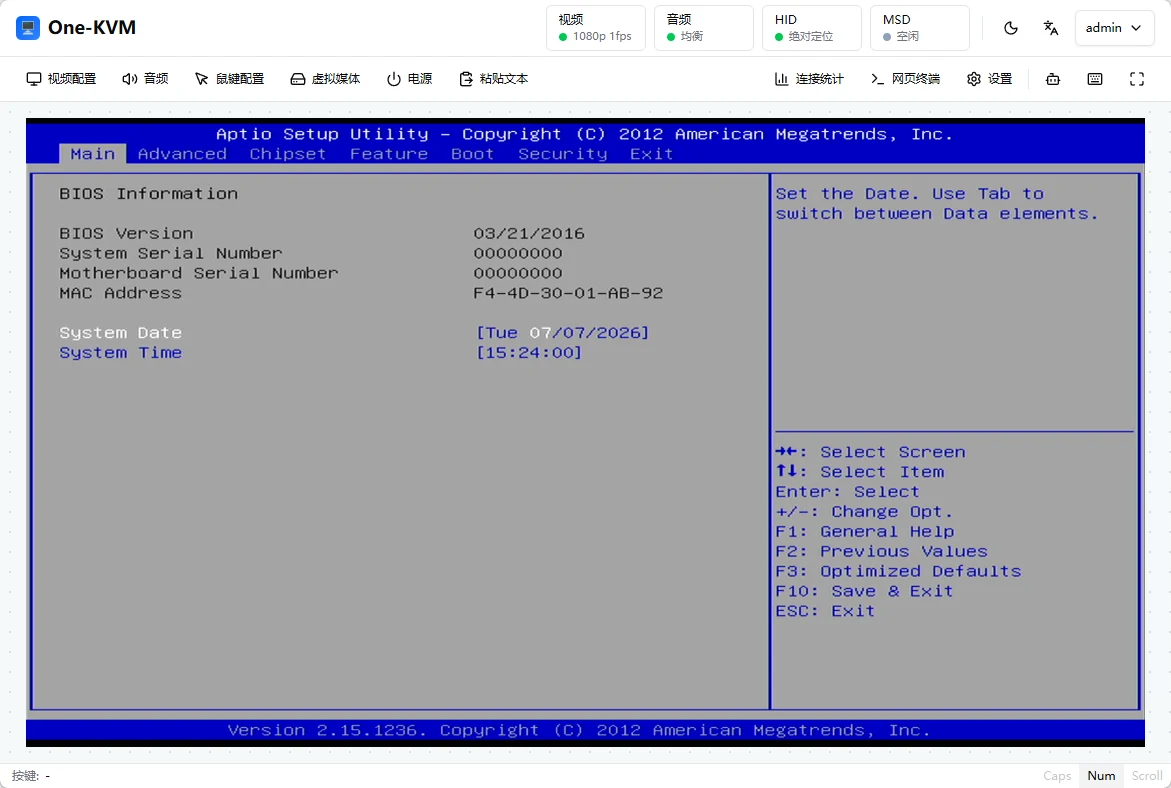Screen dimensions: 1171x788
Task: Select the Main BIOS tab
Action: coord(93,154)
